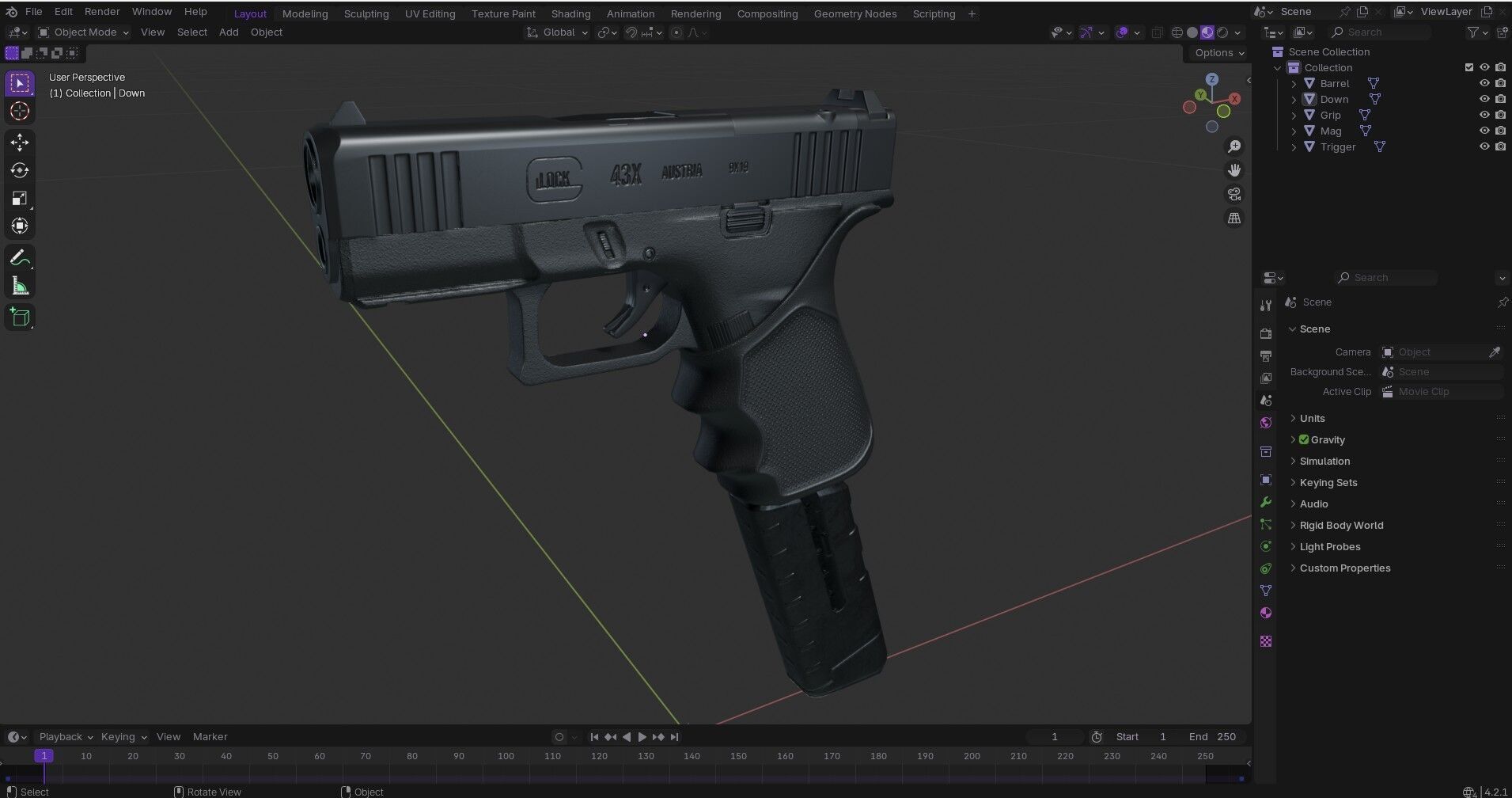Open the Physics properties tab
The width and height of the screenshot is (1512, 798).
pos(1266,546)
